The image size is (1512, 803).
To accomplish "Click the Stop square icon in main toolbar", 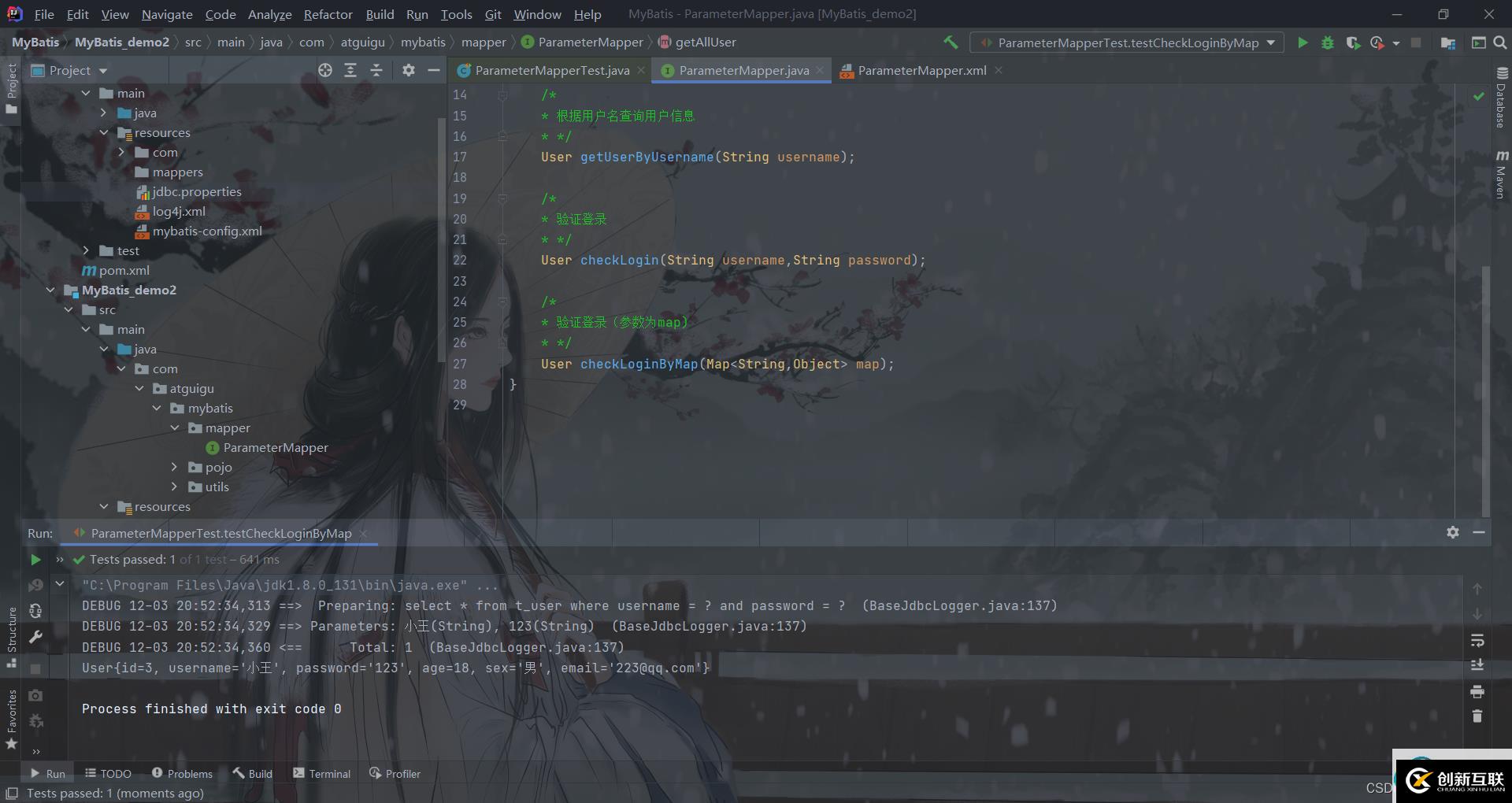I will click(1416, 43).
